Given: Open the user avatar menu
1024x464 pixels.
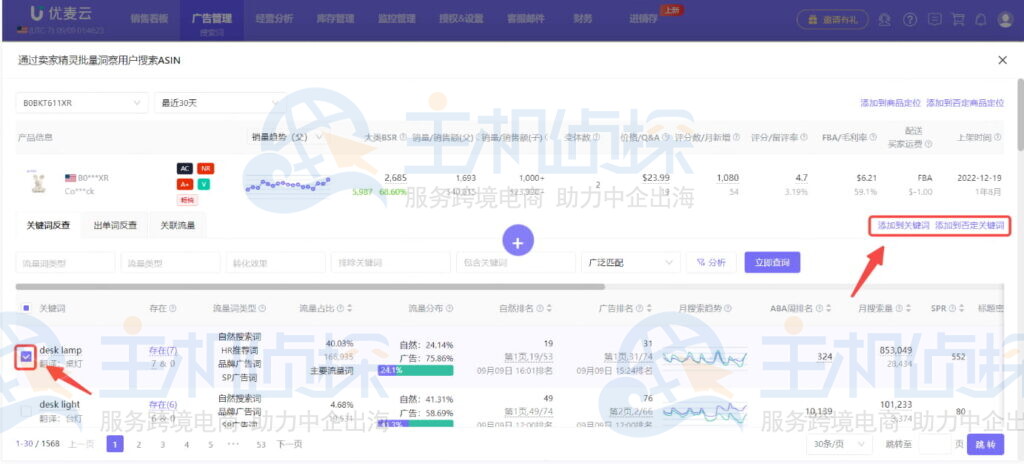Looking at the screenshot, I should [1005, 20].
